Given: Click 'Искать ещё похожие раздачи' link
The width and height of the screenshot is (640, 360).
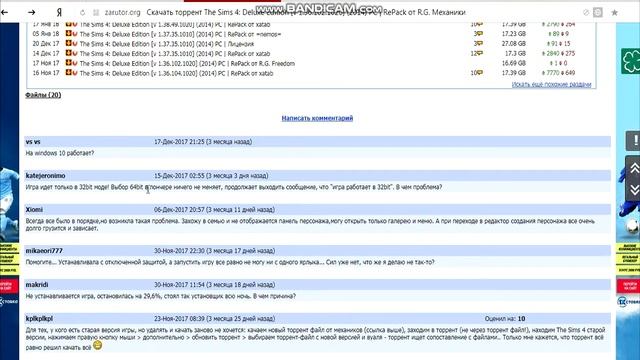Looking at the screenshot, I should click(x=551, y=84).
